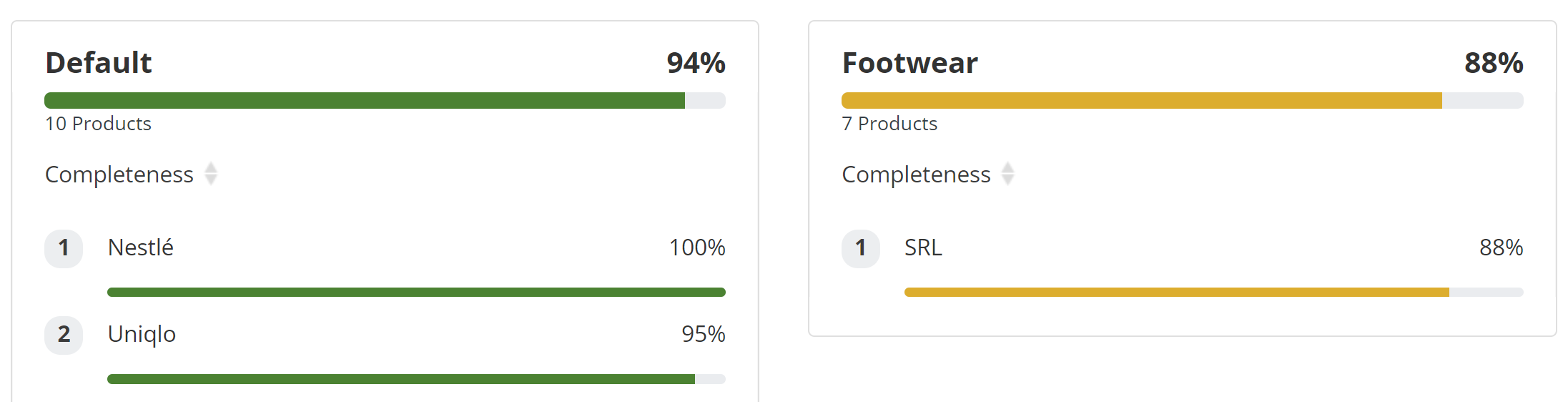
Task: Click Nestlé's full green progress bar
Action: pos(416,292)
